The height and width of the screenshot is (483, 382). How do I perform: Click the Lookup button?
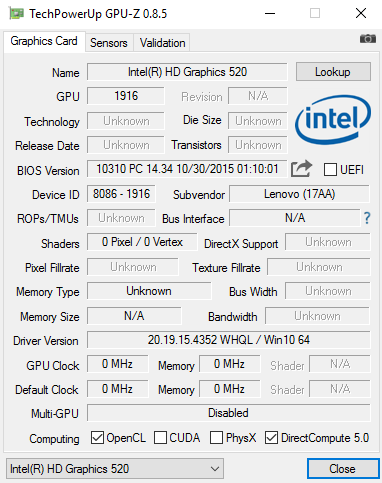tap(333, 72)
